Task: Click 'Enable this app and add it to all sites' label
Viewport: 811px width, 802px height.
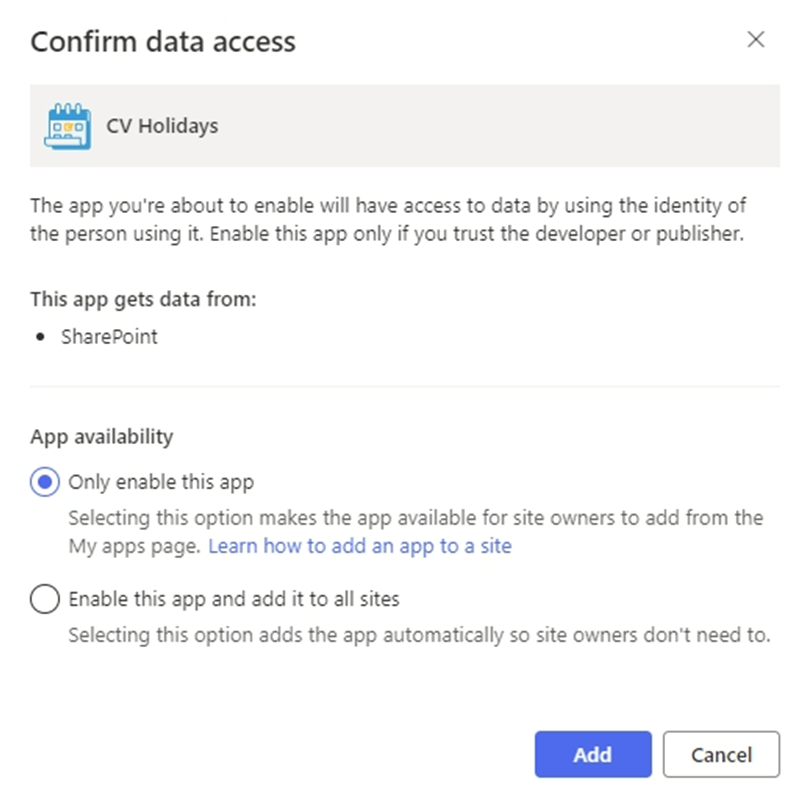Action: pos(234,599)
